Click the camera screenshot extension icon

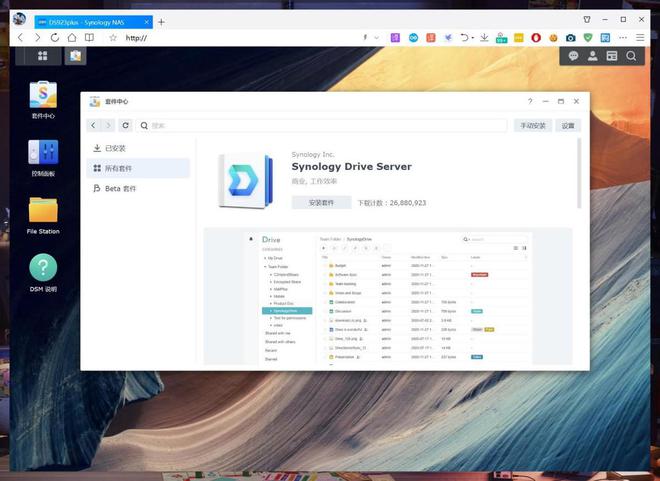point(570,38)
